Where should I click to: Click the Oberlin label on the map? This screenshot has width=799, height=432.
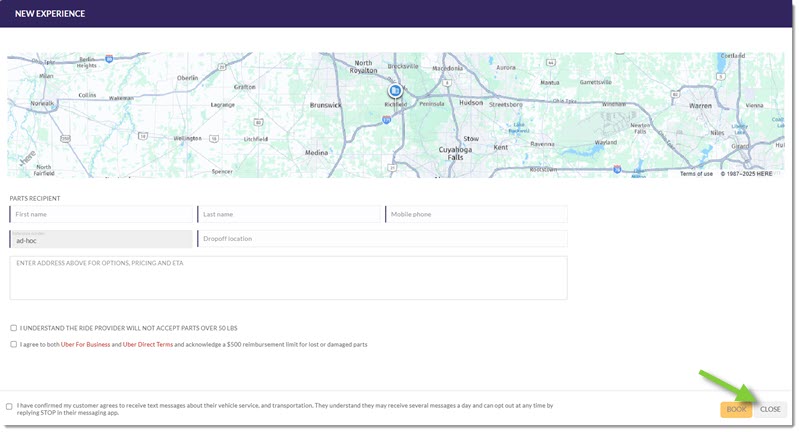(188, 78)
